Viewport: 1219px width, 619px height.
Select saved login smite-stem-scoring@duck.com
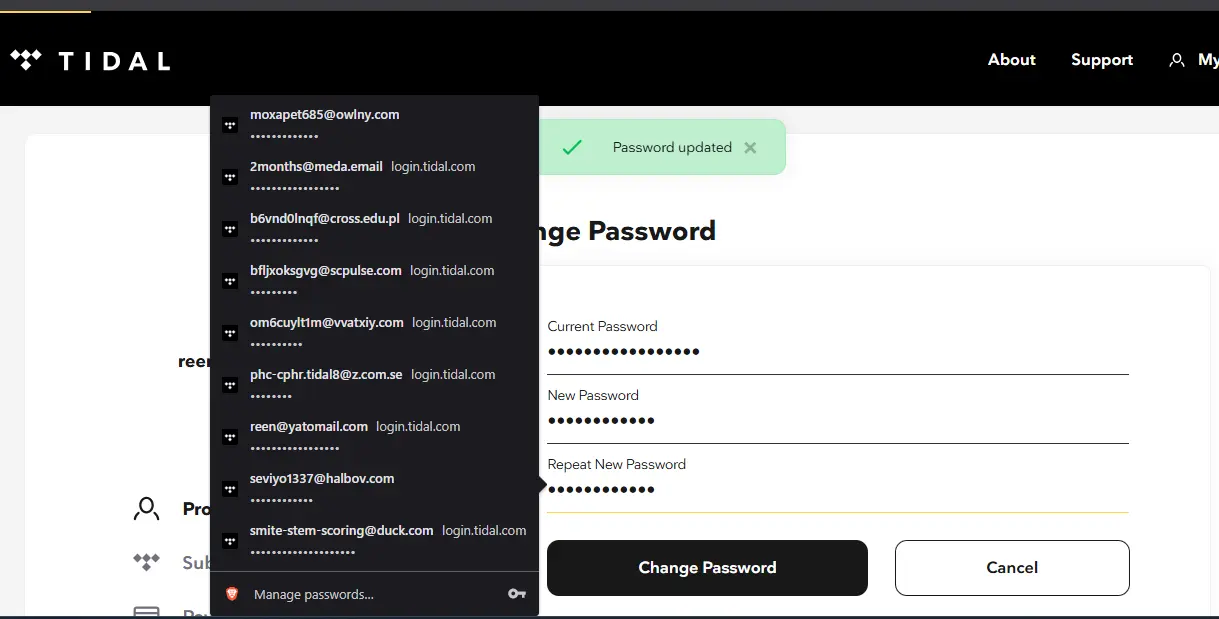point(374,539)
